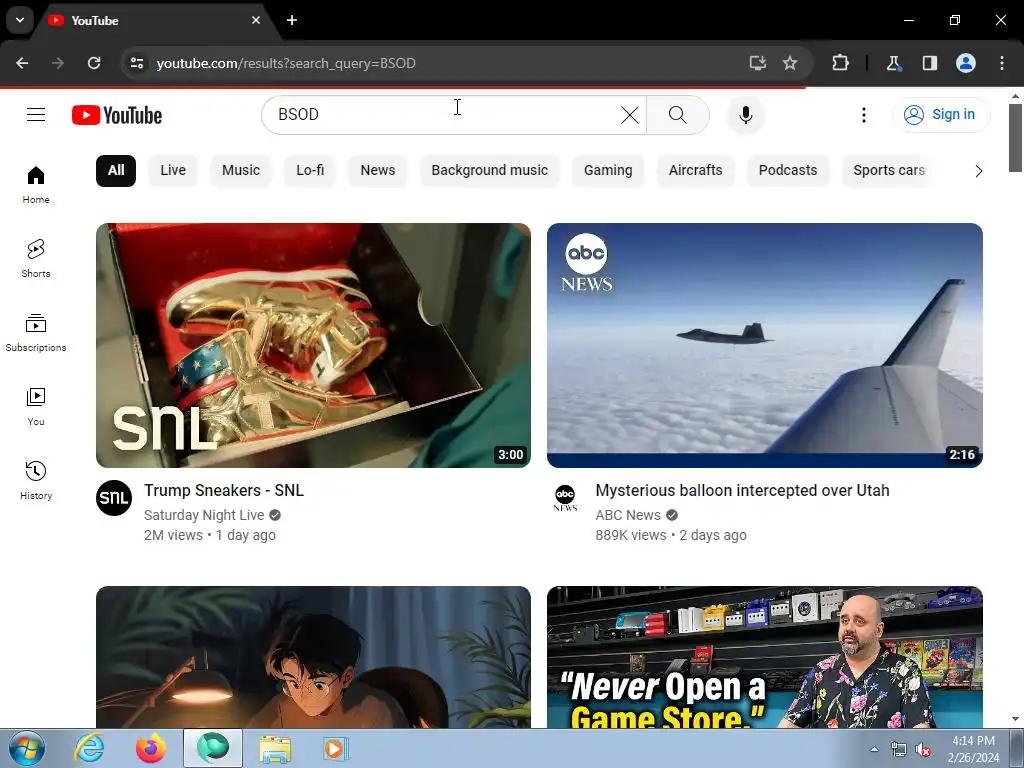1024x768 pixels.
Task: Open Shorts from the sidebar
Action: point(36,259)
